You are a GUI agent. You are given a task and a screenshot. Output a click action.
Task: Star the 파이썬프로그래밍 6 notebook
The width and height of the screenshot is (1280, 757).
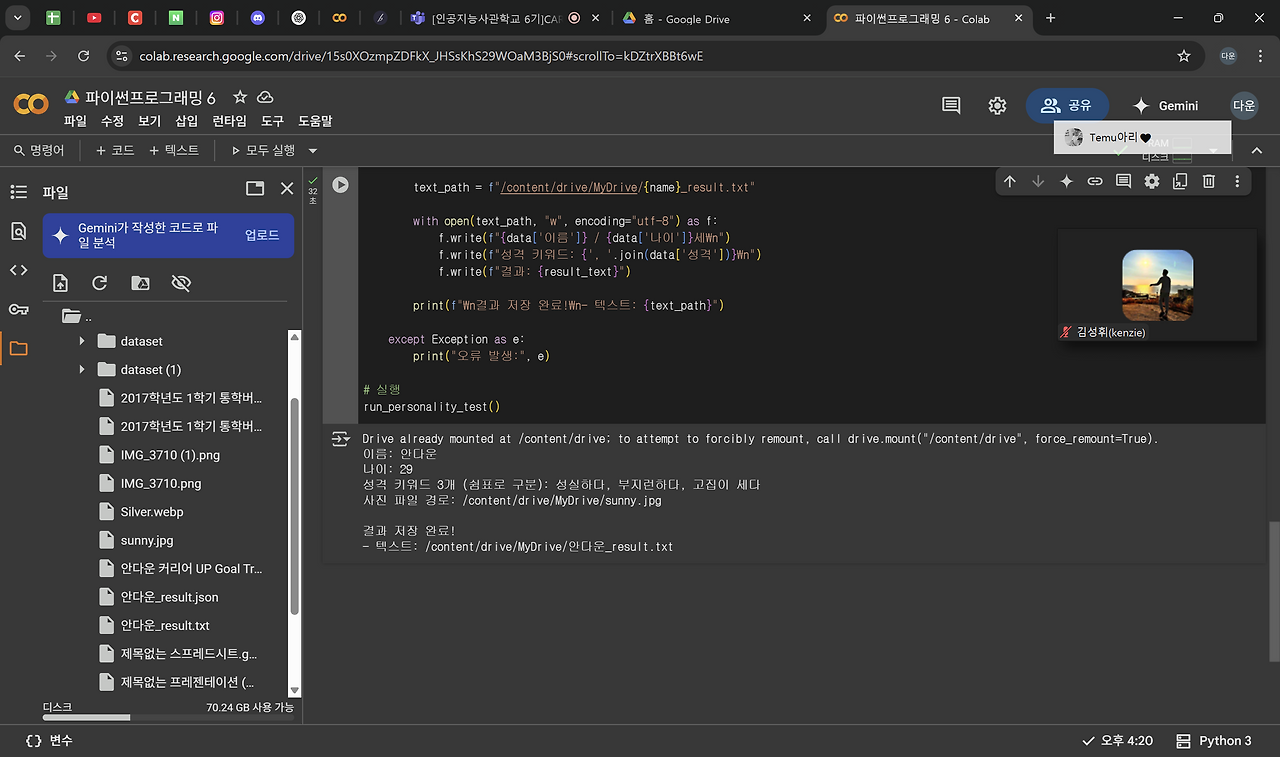pyautogui.click(x=240, y=97)
